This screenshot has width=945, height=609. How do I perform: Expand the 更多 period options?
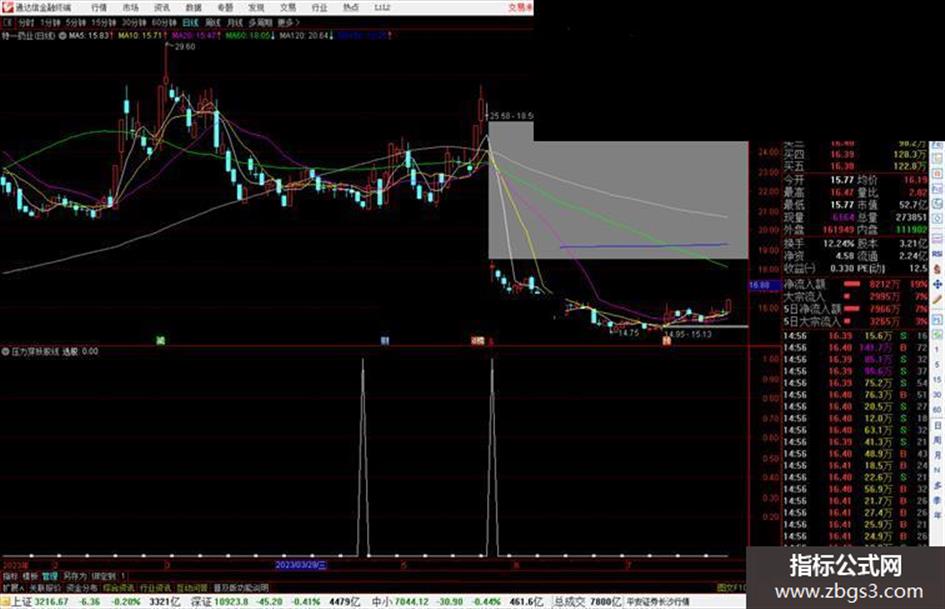[288, 22]
